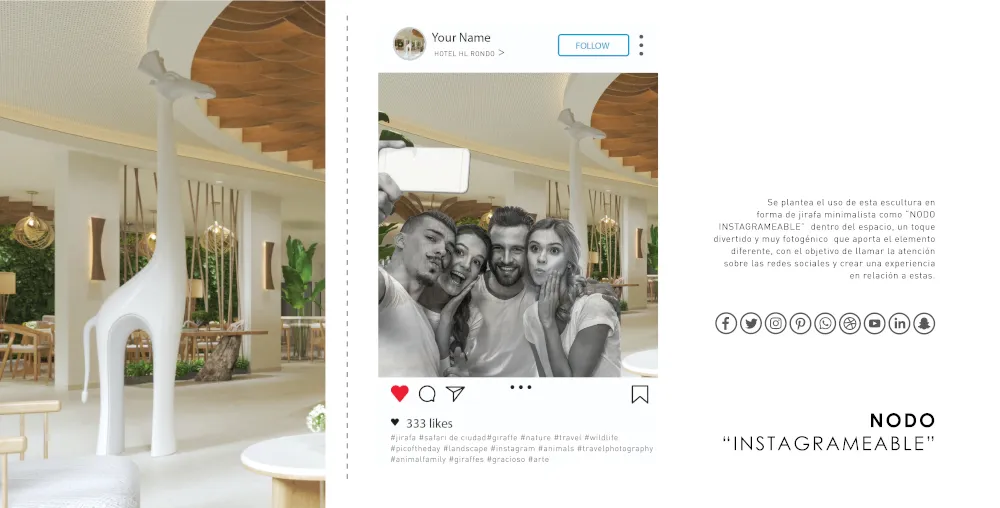Open the vertical three-dot post menu

pos(641,45)
